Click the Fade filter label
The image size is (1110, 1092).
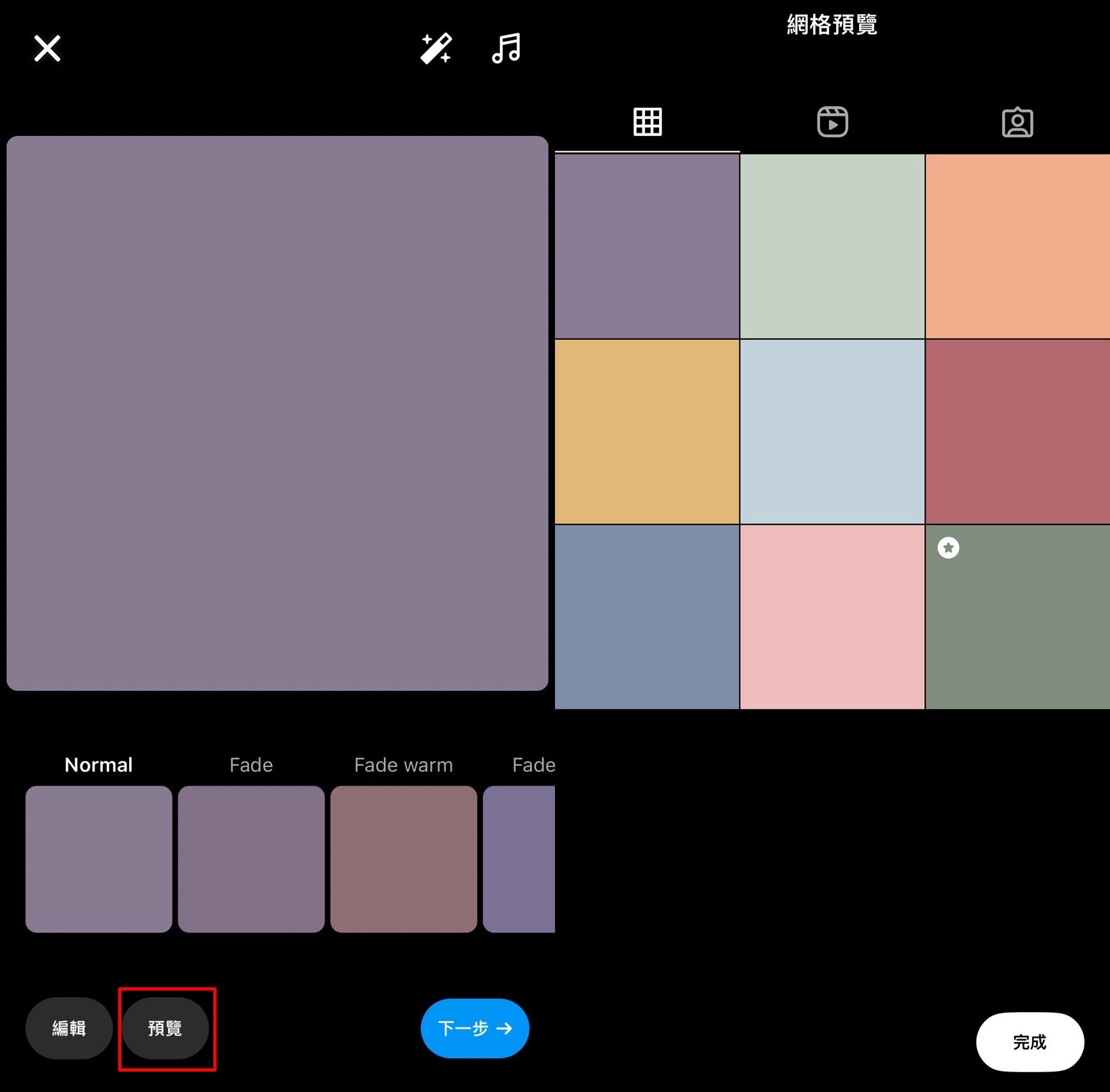[x=251, y=764]
